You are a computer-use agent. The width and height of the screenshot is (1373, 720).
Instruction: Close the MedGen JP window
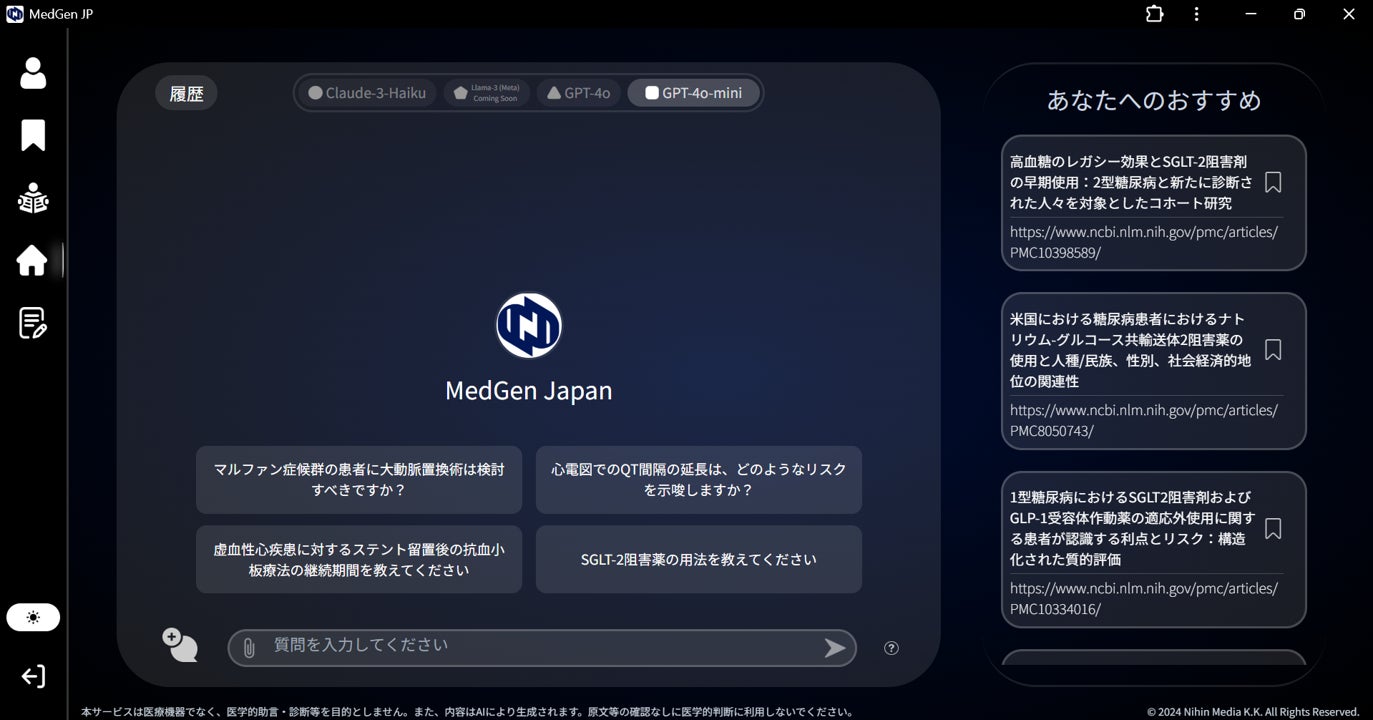pyautogui.click(x=1348, y=14)
